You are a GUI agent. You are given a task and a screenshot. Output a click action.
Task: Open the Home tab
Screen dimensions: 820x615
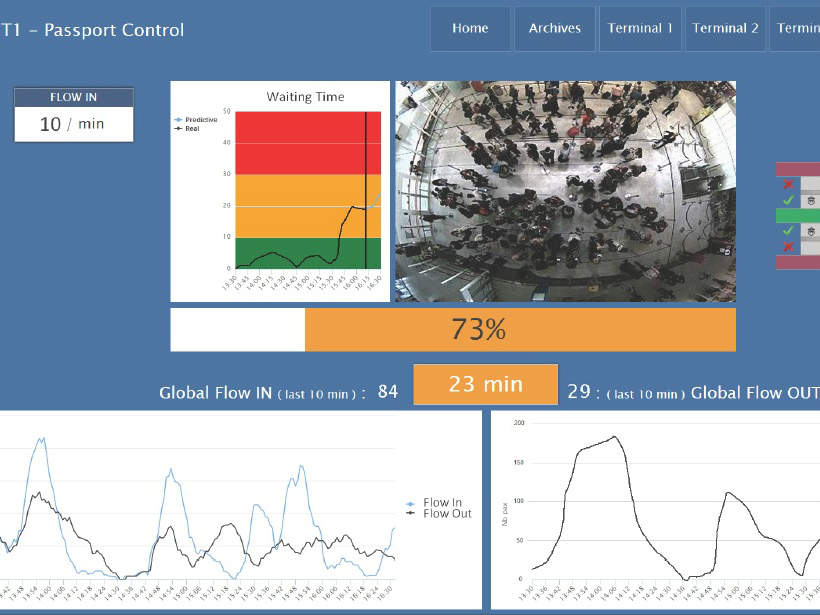(470, 29)
